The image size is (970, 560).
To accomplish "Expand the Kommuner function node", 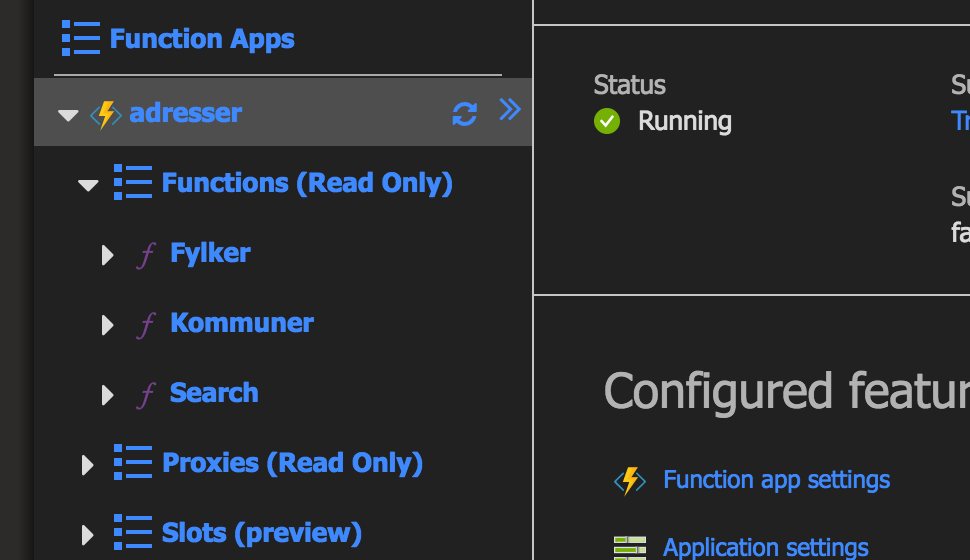I will (x=108, y=325).
